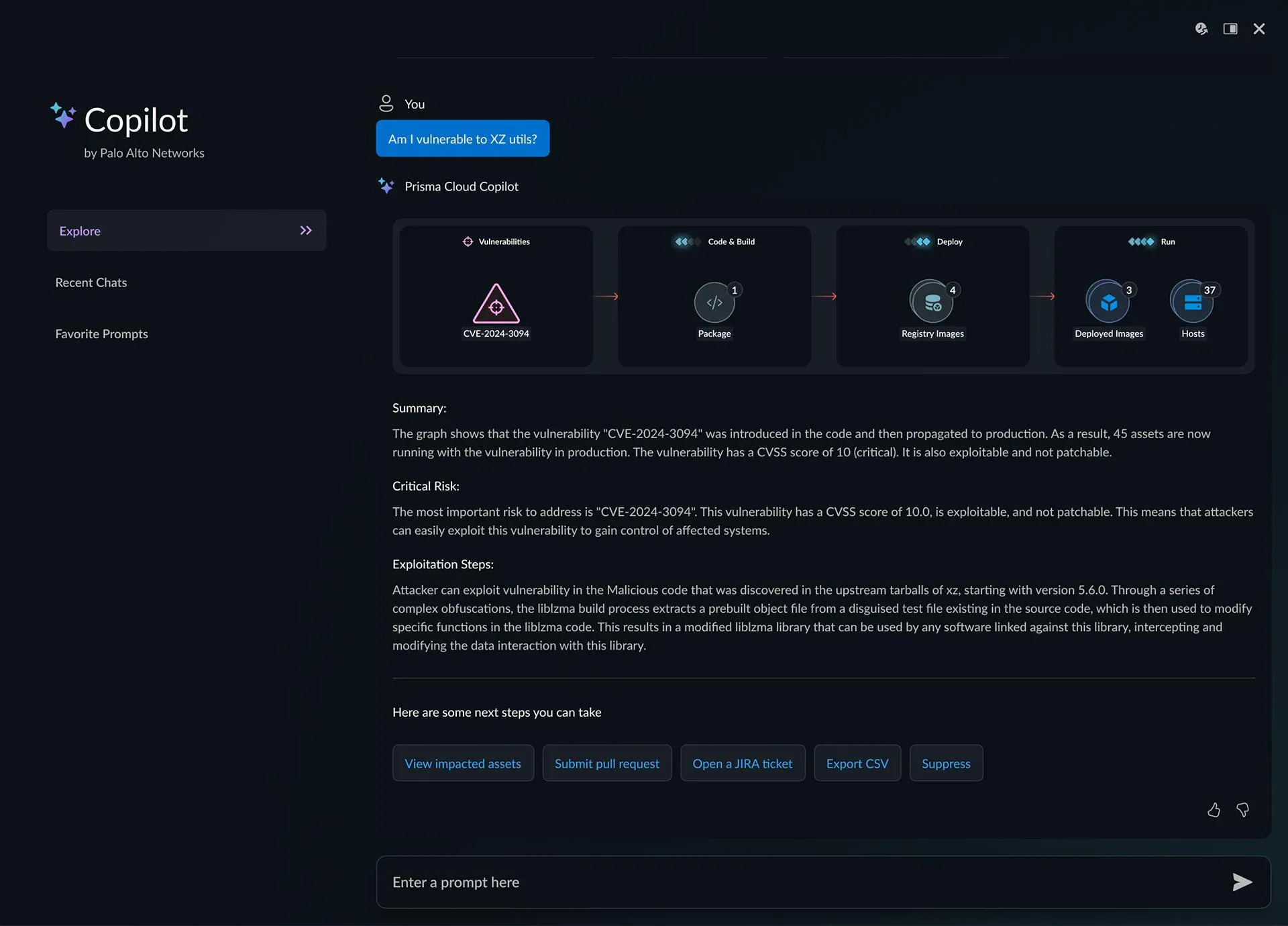Viewport: 1288px width, 926px height.
Task: Click the Vulnerabilities target icon in header
Action: pyautogui.click(x=468, y=242)
